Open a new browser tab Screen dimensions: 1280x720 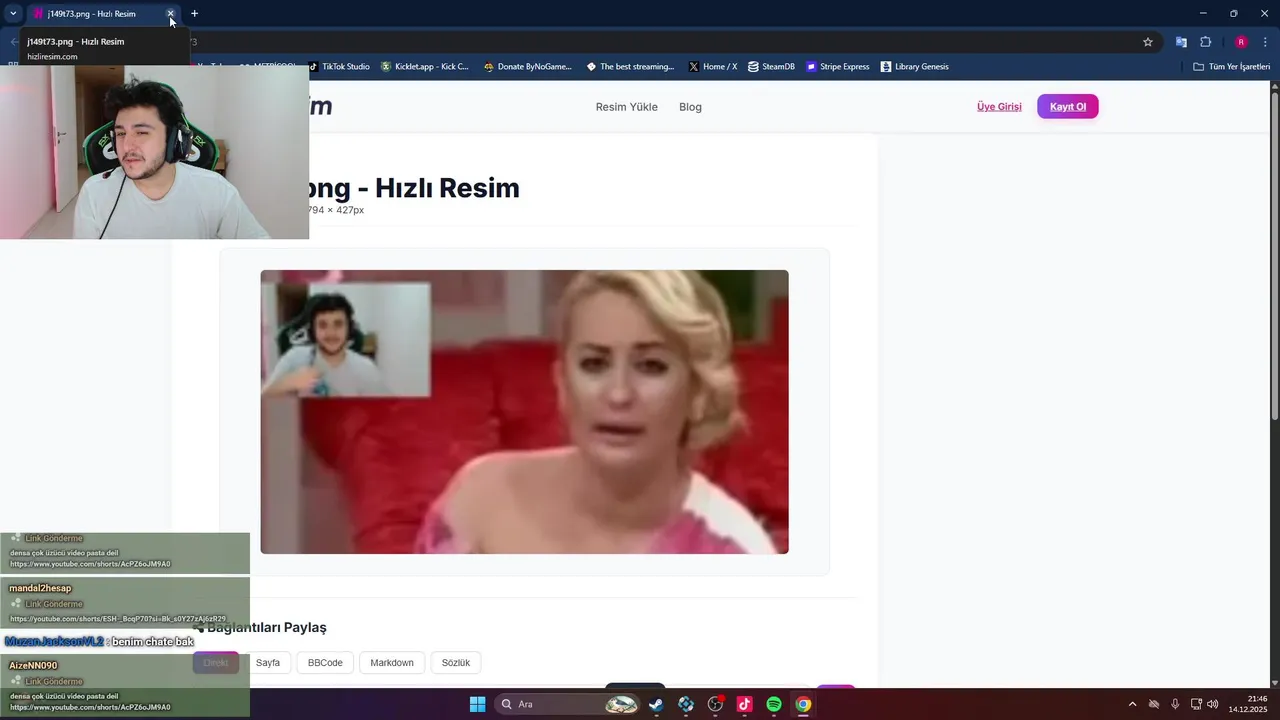click(x=194, y=14)
